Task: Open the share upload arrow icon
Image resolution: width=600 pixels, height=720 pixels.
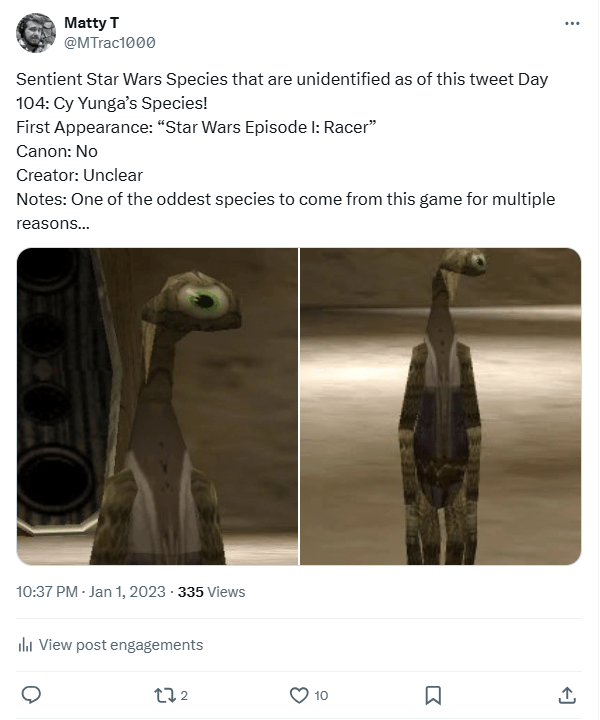Action: point(567,695)
